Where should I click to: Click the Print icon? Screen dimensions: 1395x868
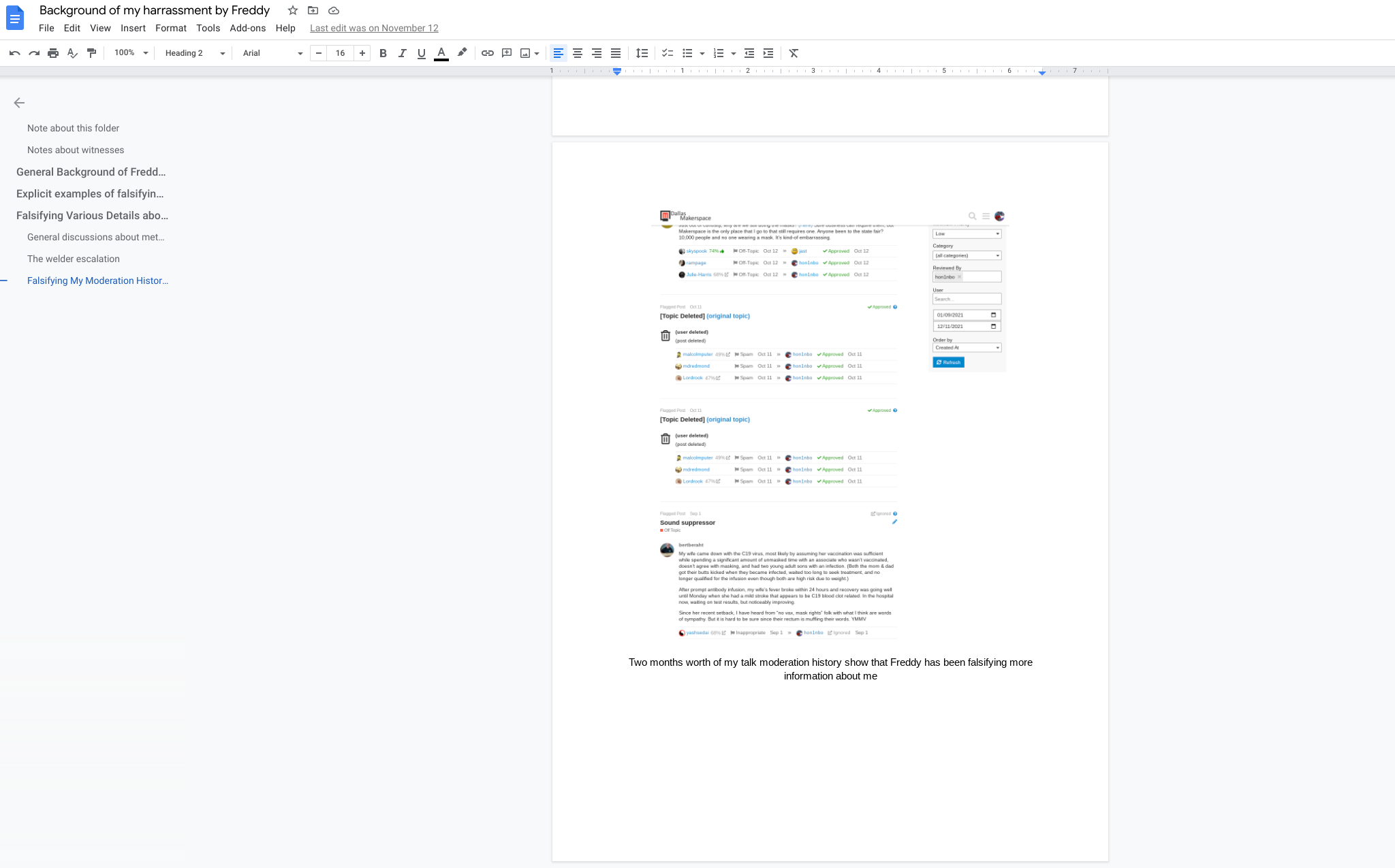click(x=53, y=53)
